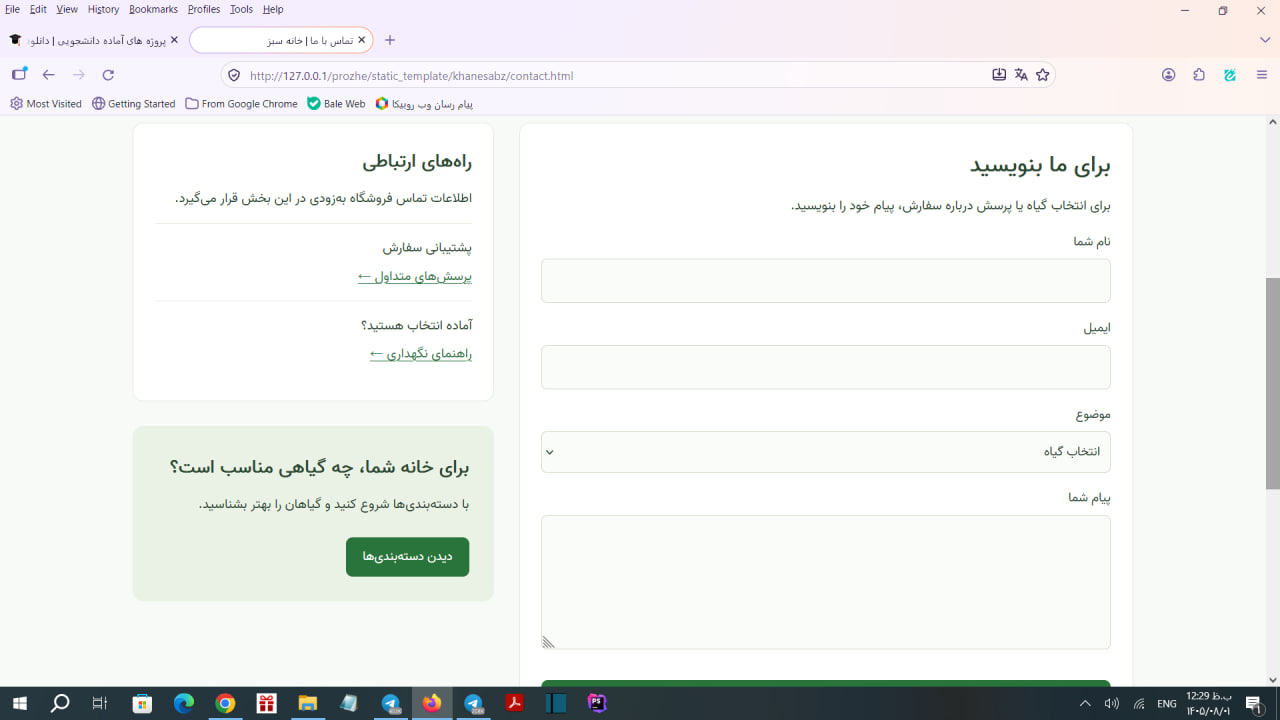Focus the نام شما name input field

coord(826,281)
